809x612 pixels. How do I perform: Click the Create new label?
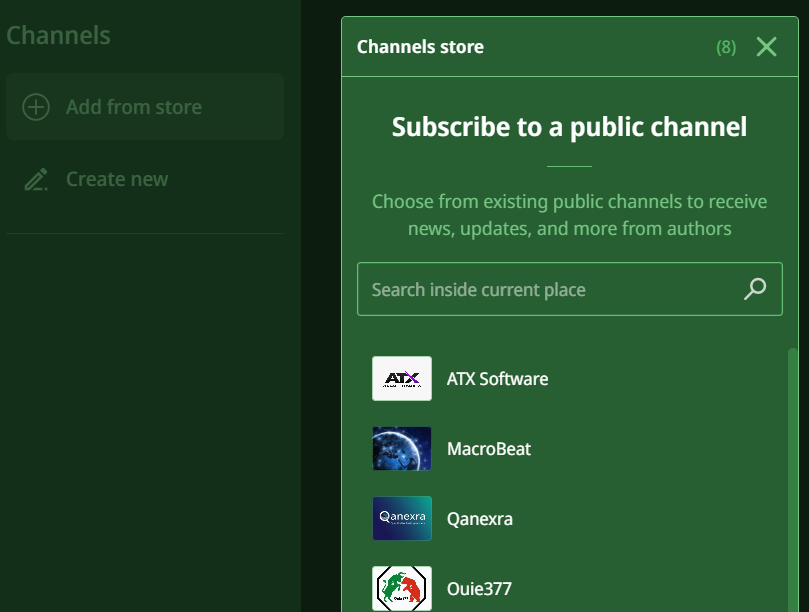pyautogui.click(x=117, y=179)
